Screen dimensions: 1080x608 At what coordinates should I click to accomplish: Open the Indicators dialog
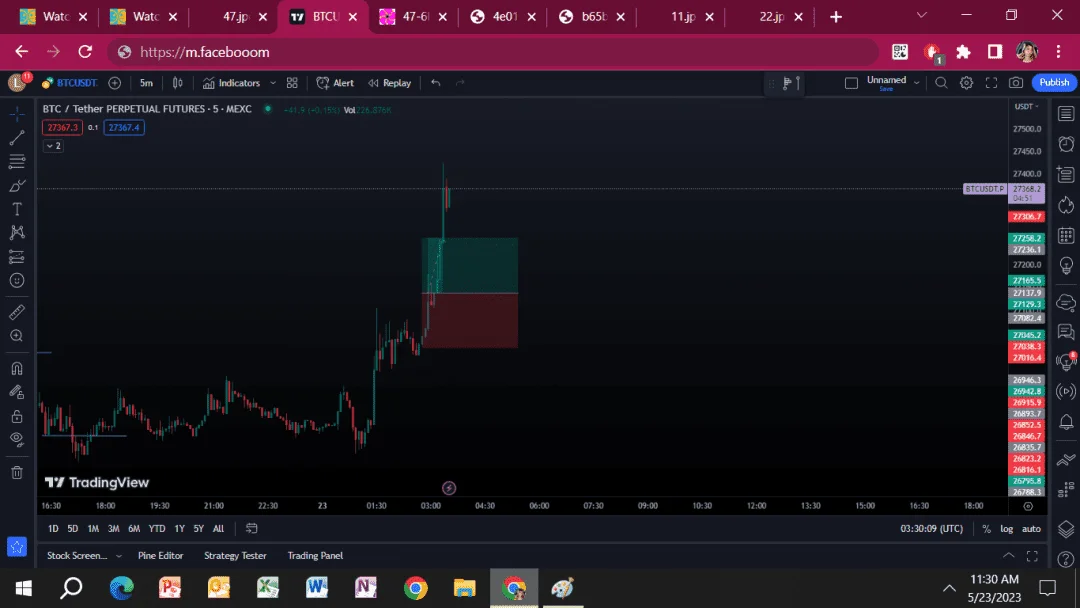[x=231, y=83]
